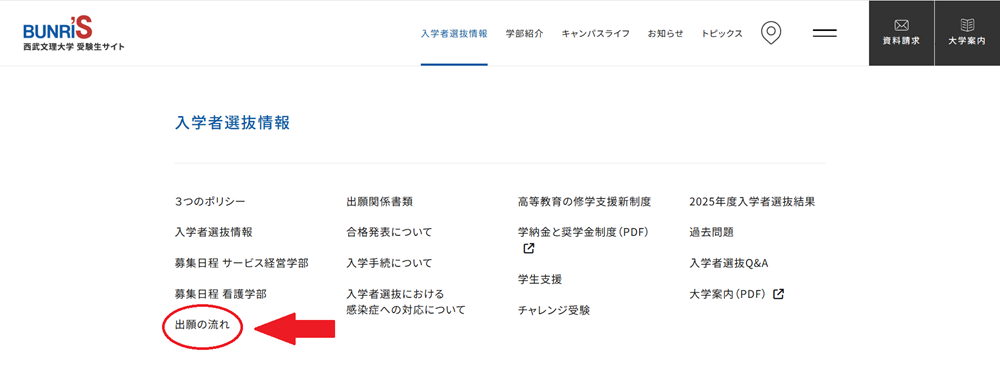This screenshot has width=1000, height=383.
Task: Open the 過去問題 link
Action: (712, 233)
